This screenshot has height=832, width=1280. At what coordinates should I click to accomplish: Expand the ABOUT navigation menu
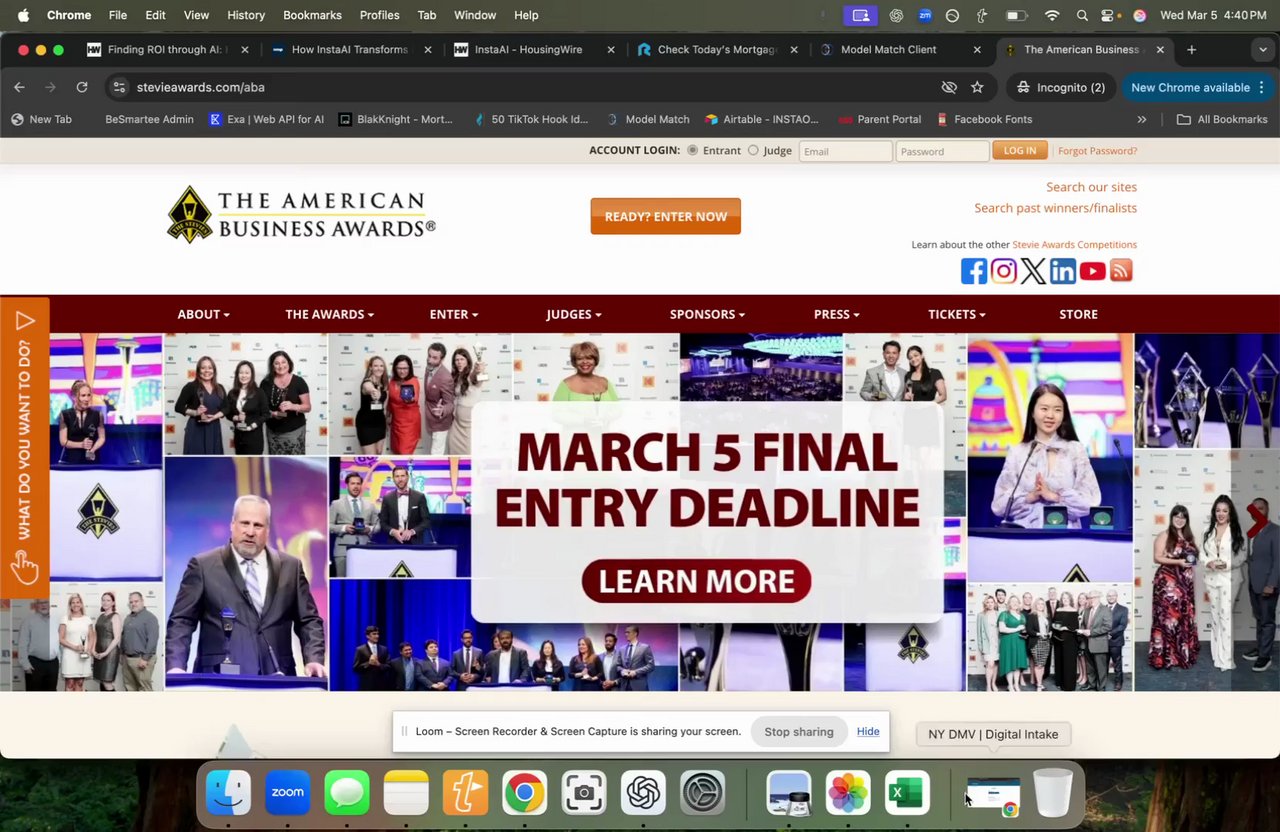click(203, 314)
